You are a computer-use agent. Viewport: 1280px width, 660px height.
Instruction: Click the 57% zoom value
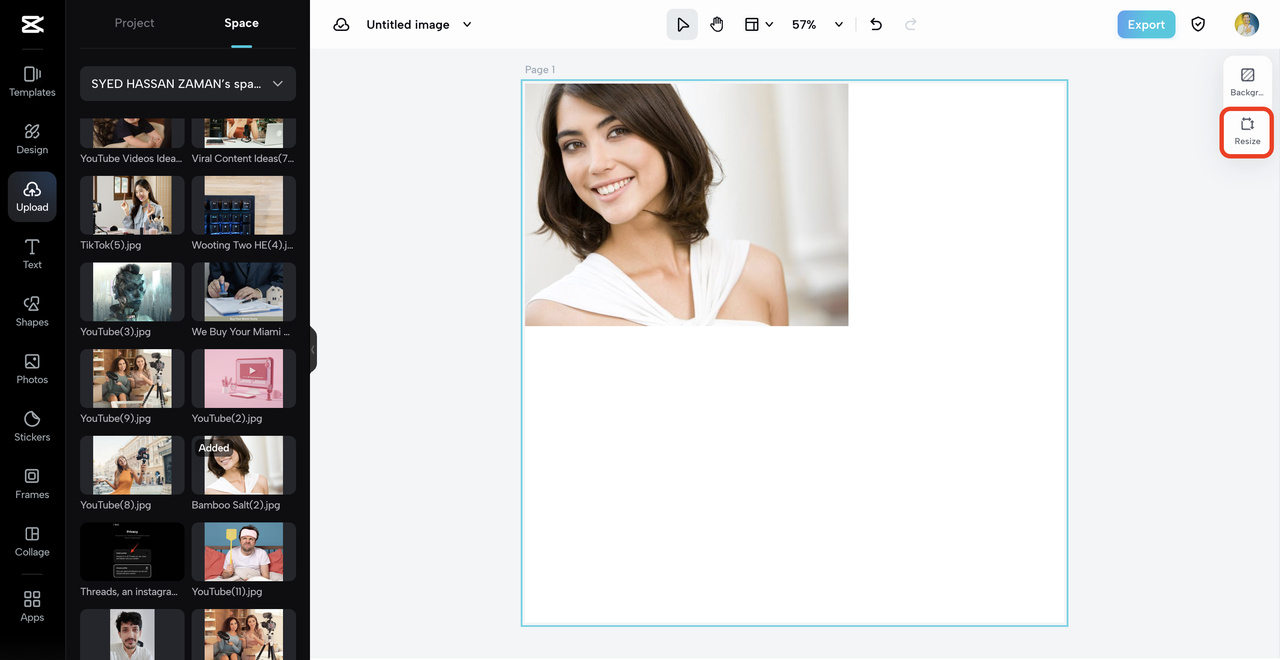pyautogui.click(x=804, y=24)
